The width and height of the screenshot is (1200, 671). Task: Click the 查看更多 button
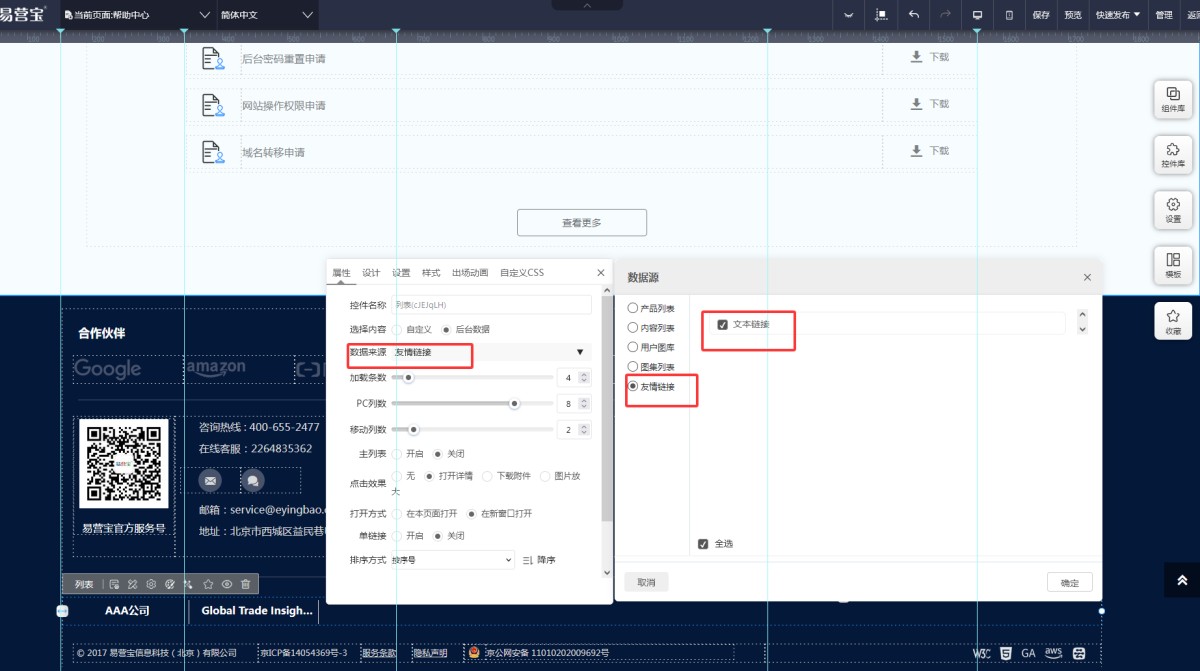click(582, 222)
